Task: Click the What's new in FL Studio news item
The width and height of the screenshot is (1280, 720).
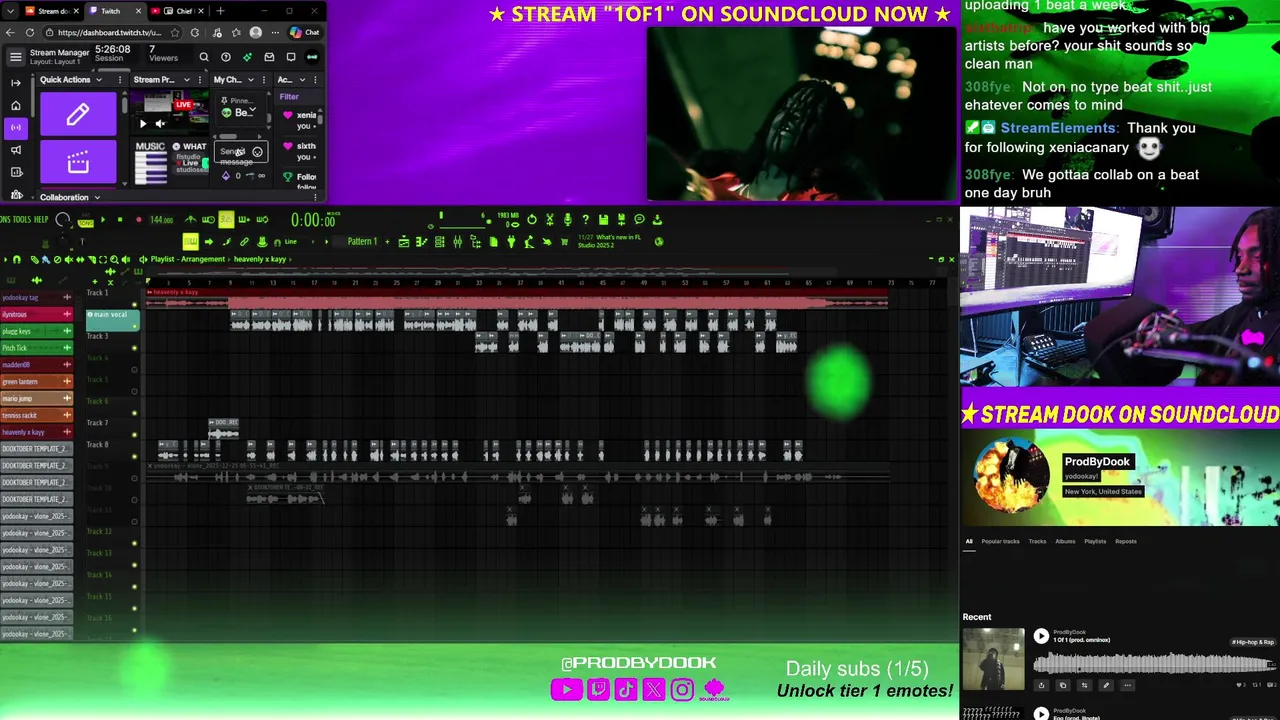Action: 609,241
